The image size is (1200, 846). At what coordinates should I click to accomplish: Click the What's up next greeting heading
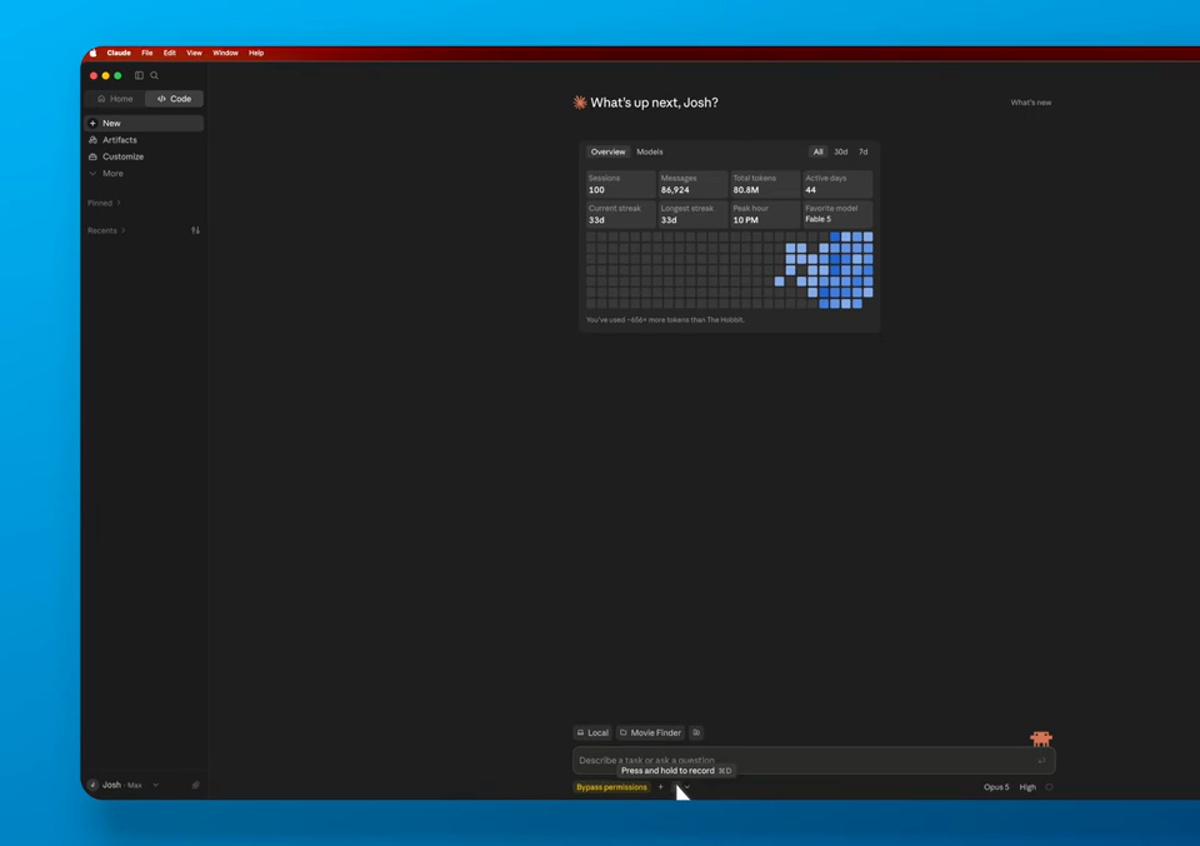point(654,102)
